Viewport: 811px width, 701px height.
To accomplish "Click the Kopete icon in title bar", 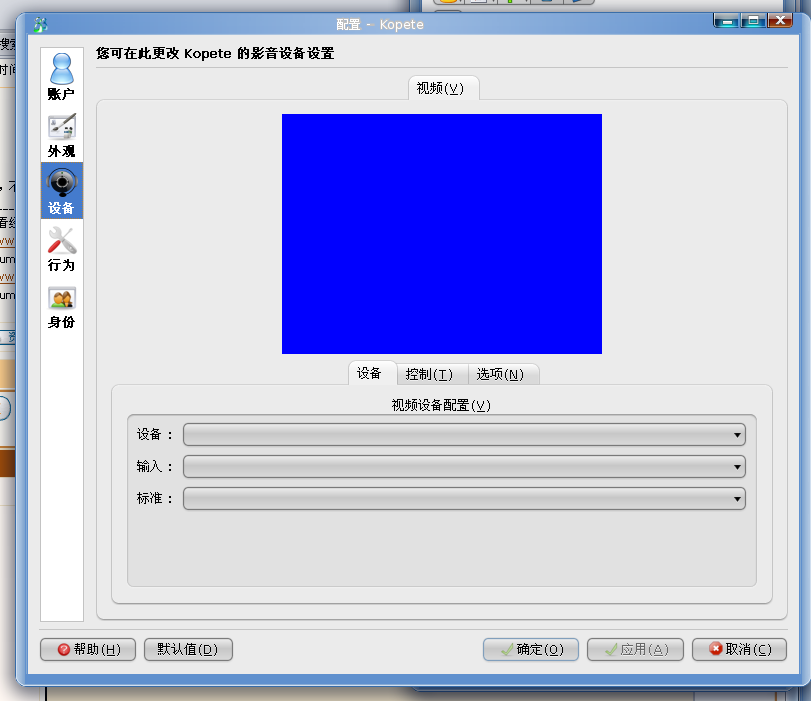I will coord(40,24).
